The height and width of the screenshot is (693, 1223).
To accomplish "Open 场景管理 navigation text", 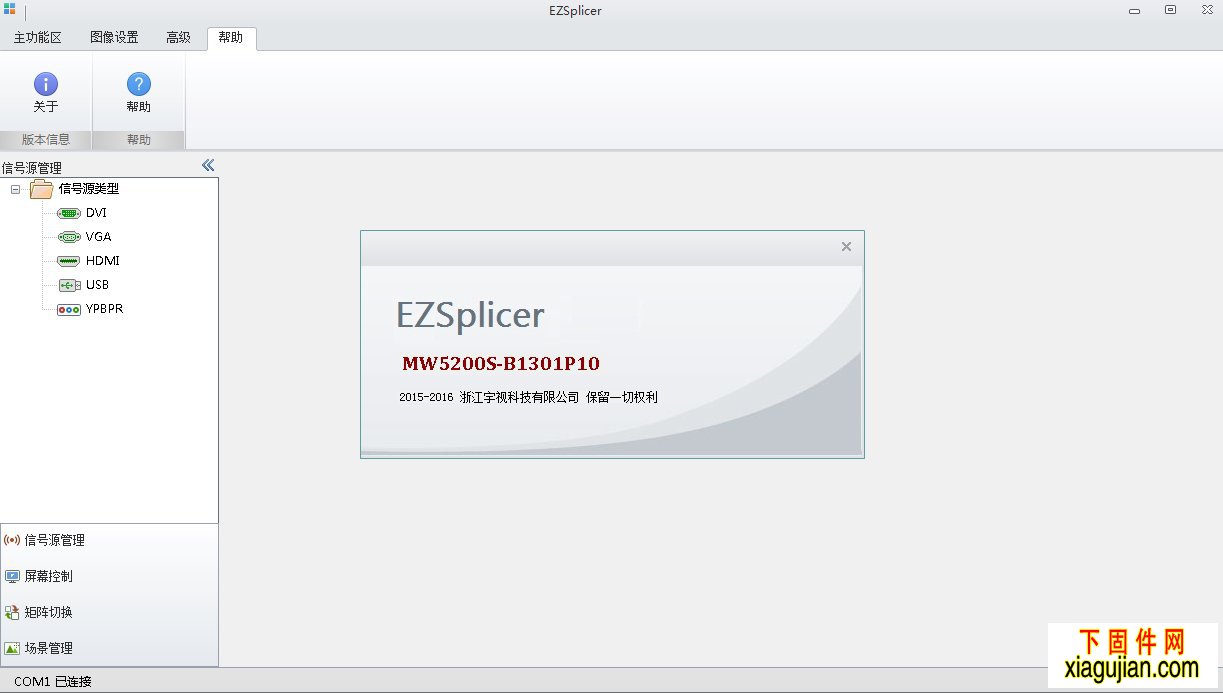I will click(x=48, y=648).
